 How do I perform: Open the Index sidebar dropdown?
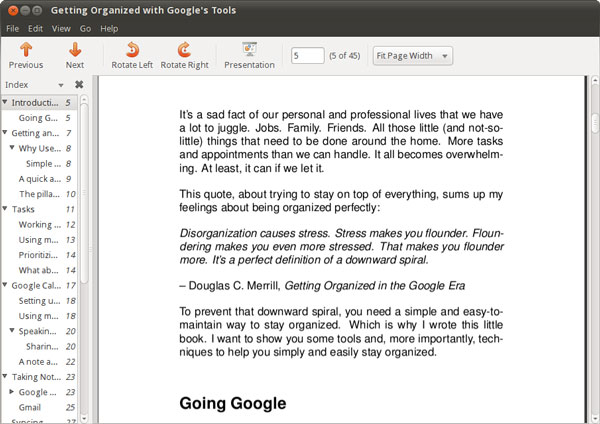[61, 85]
